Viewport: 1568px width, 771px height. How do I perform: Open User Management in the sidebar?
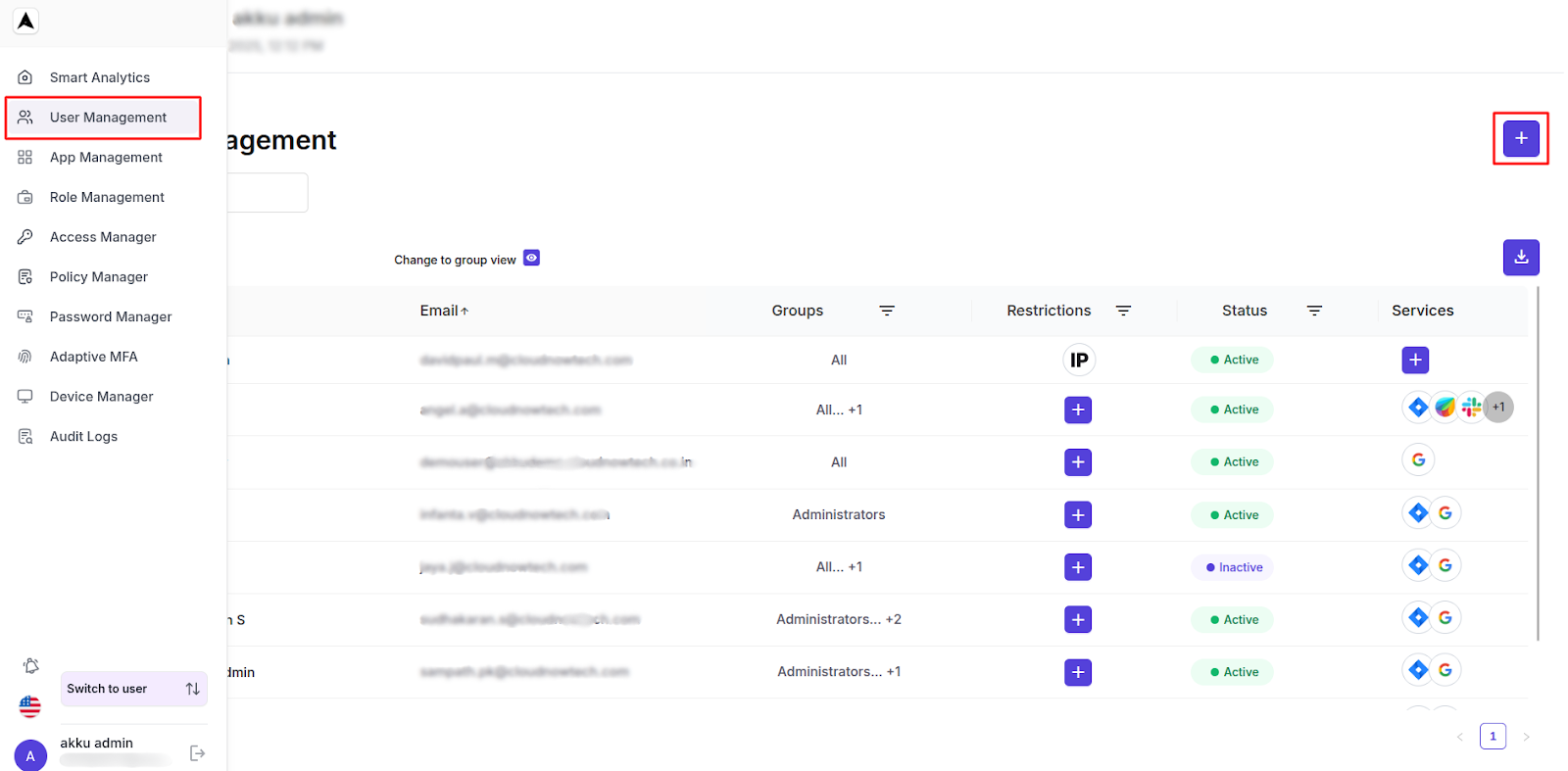coord(104,118)
